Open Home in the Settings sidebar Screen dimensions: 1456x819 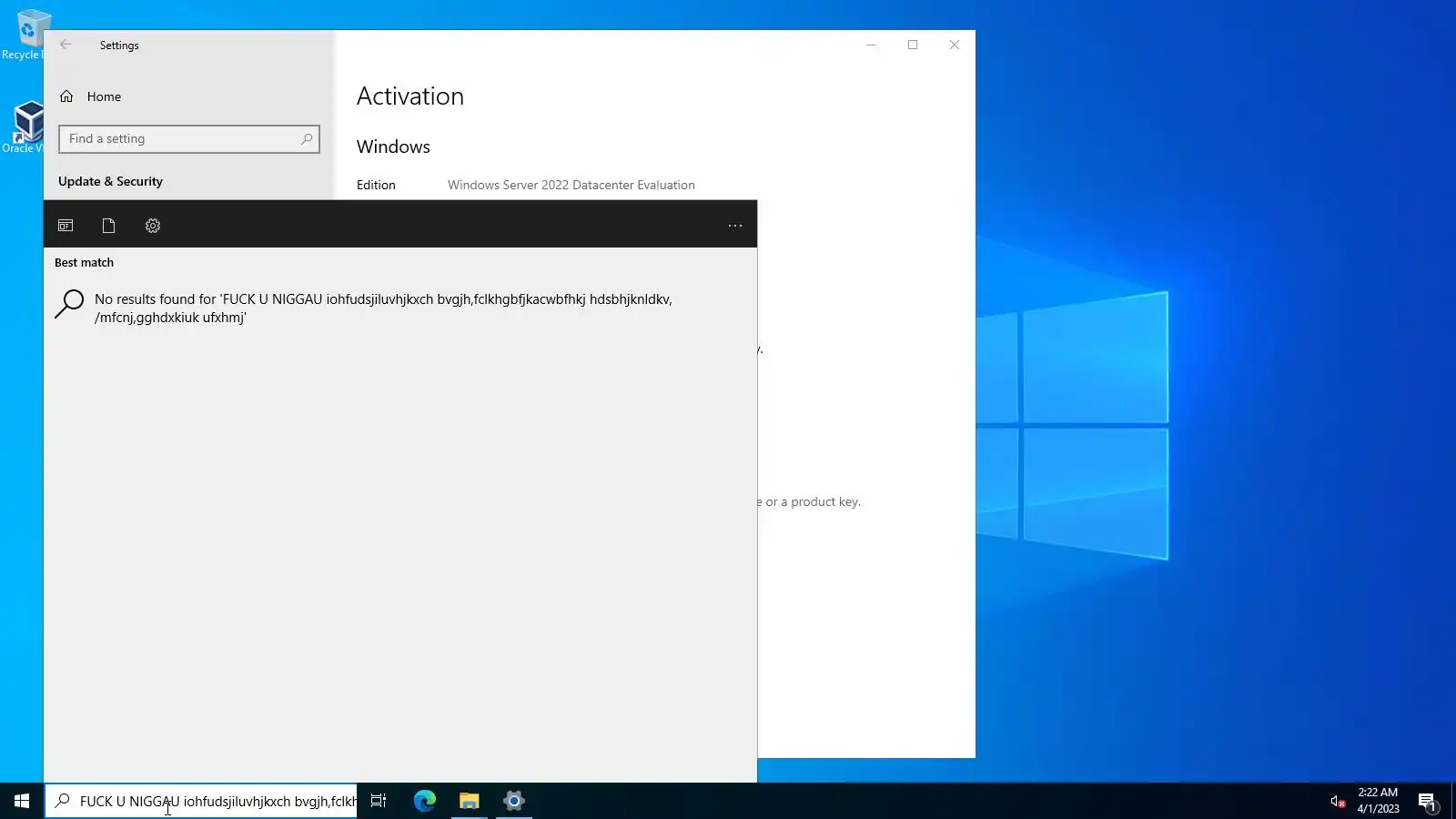point(104,96)
